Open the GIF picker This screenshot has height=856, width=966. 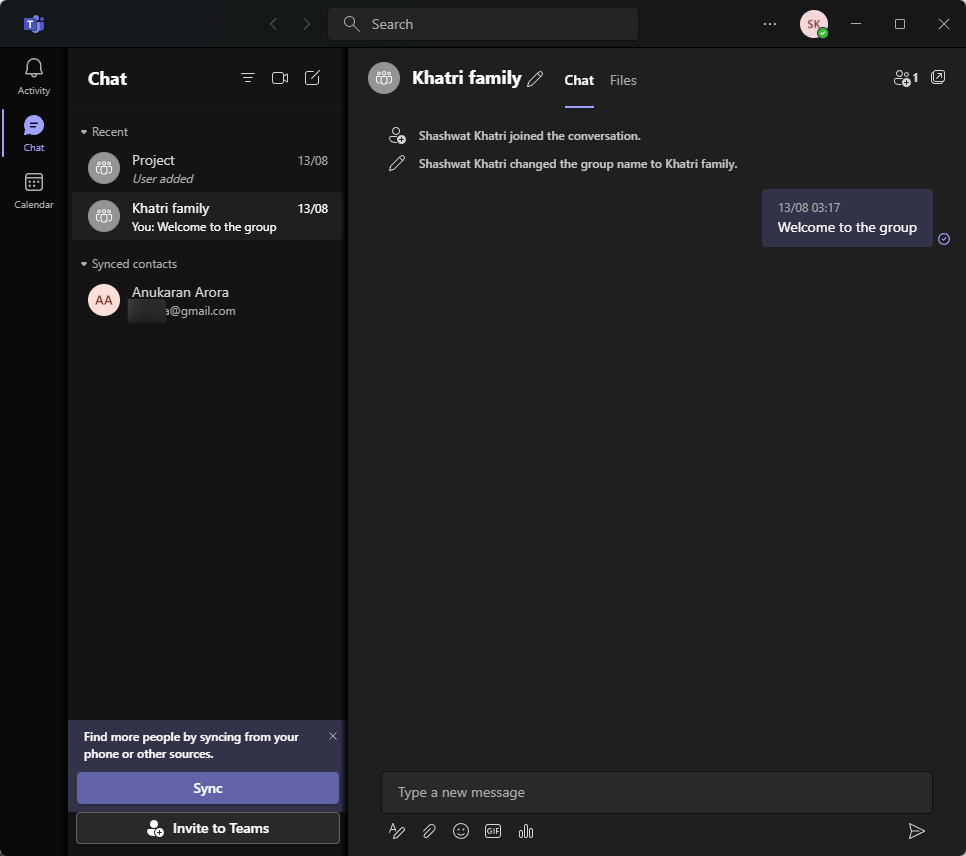click(493, 831)
